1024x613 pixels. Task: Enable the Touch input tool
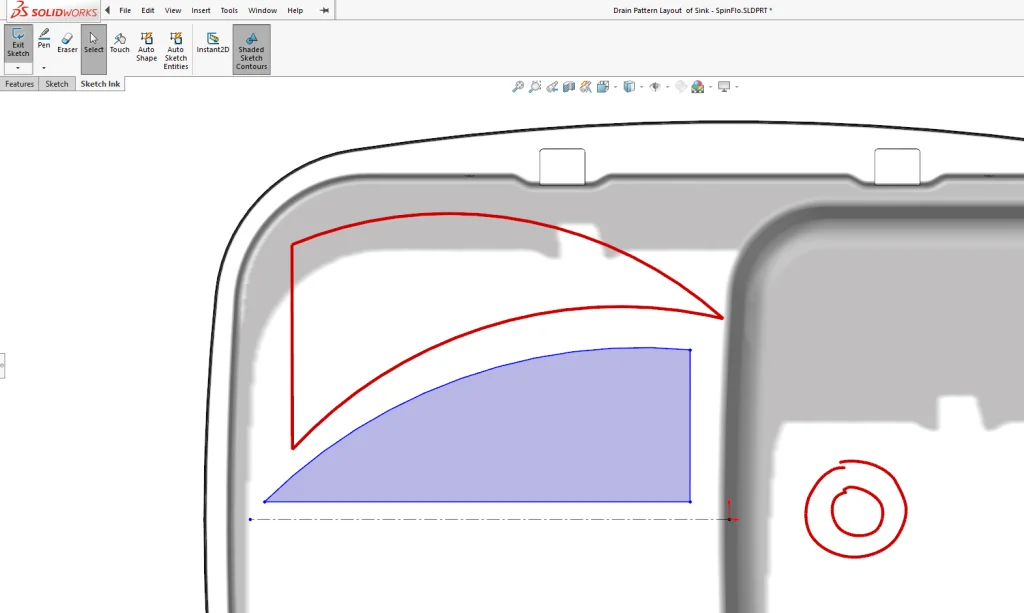click(120, 43)
